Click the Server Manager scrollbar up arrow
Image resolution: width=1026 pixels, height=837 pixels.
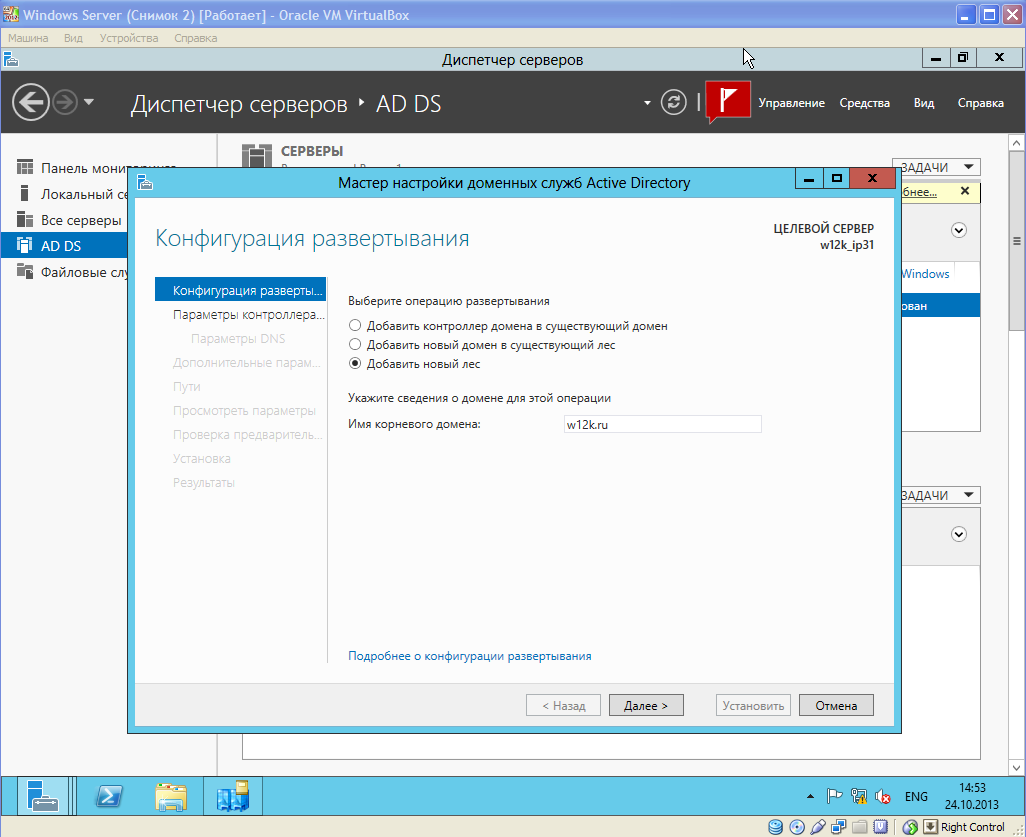coord(1016,143)
